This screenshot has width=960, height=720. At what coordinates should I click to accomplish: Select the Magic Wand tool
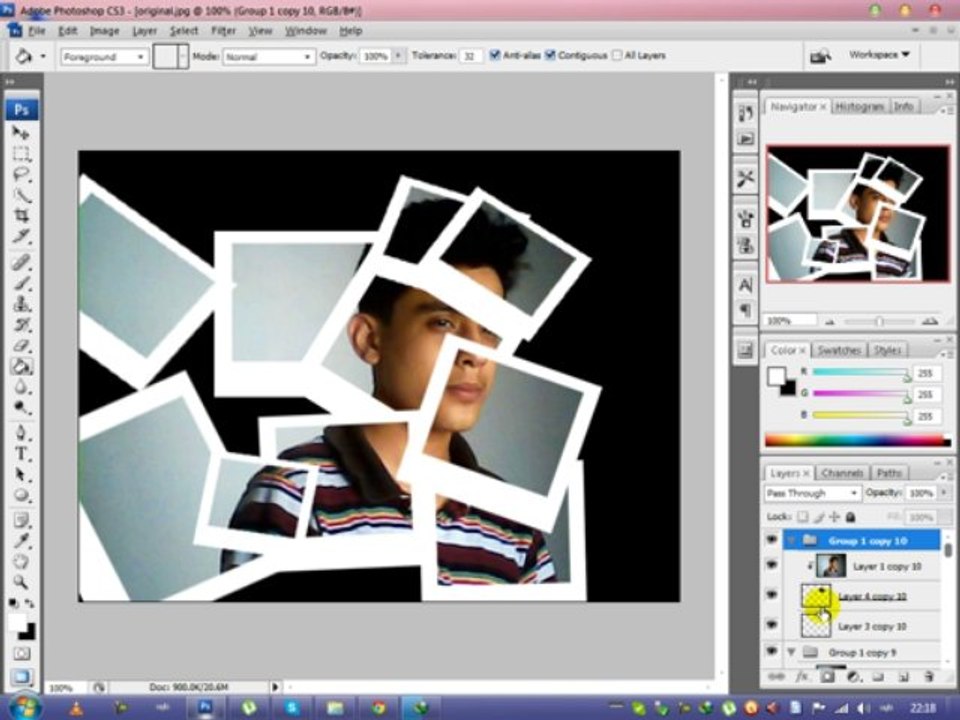coord(21,195)
